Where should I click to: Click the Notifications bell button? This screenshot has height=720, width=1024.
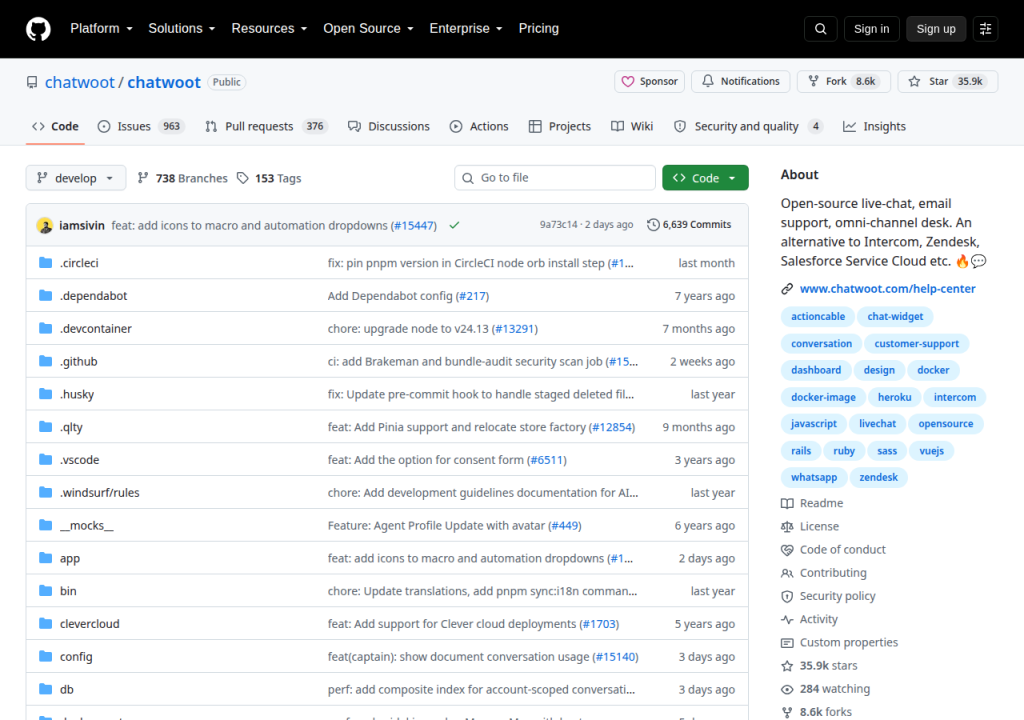pos(741,82)
